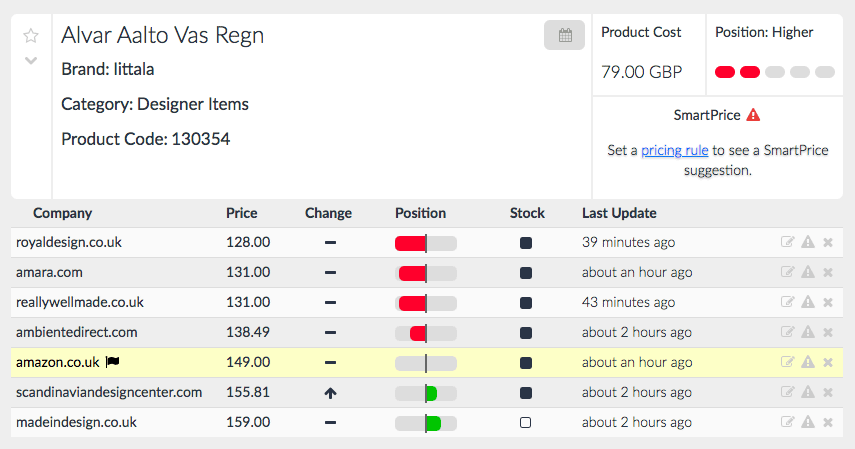Delete the amara.com competitor row

pyautogui.click(x=828, y=272)
